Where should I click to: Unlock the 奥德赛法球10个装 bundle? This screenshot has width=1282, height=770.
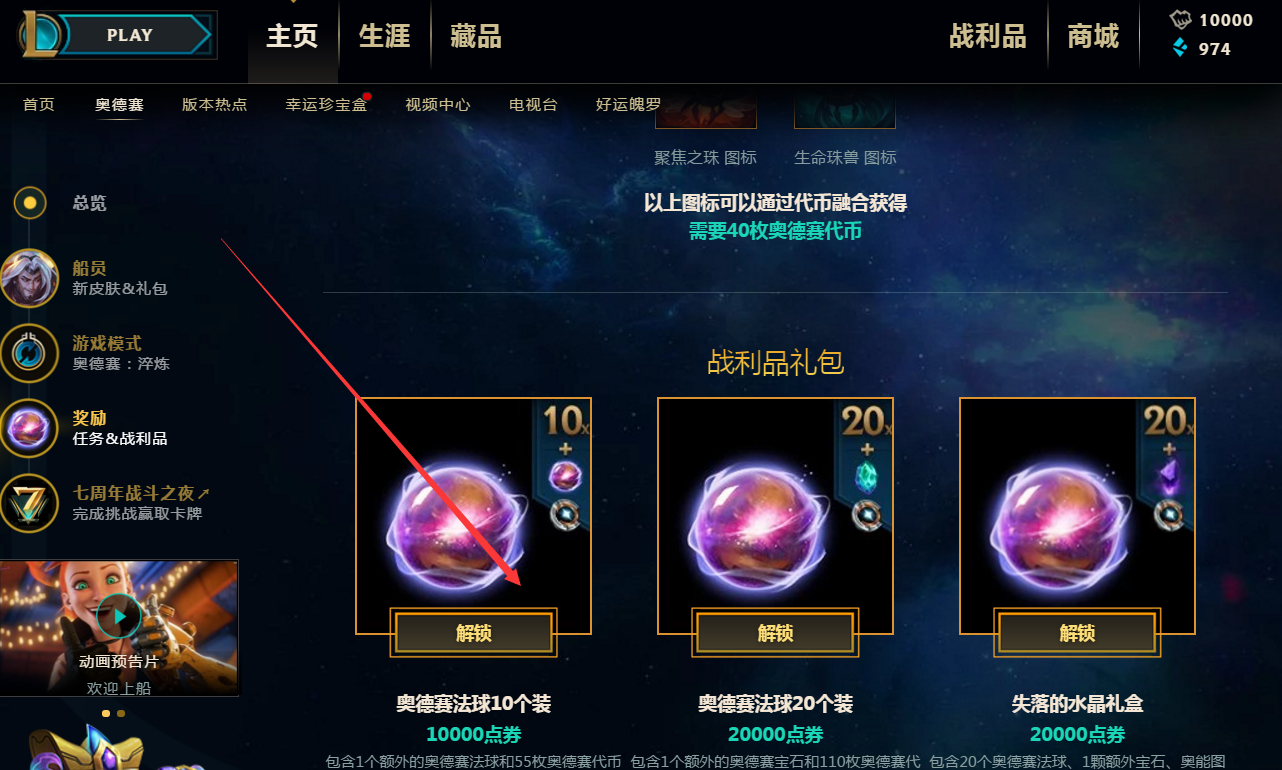pyautogui.click(x=474, y=633)
